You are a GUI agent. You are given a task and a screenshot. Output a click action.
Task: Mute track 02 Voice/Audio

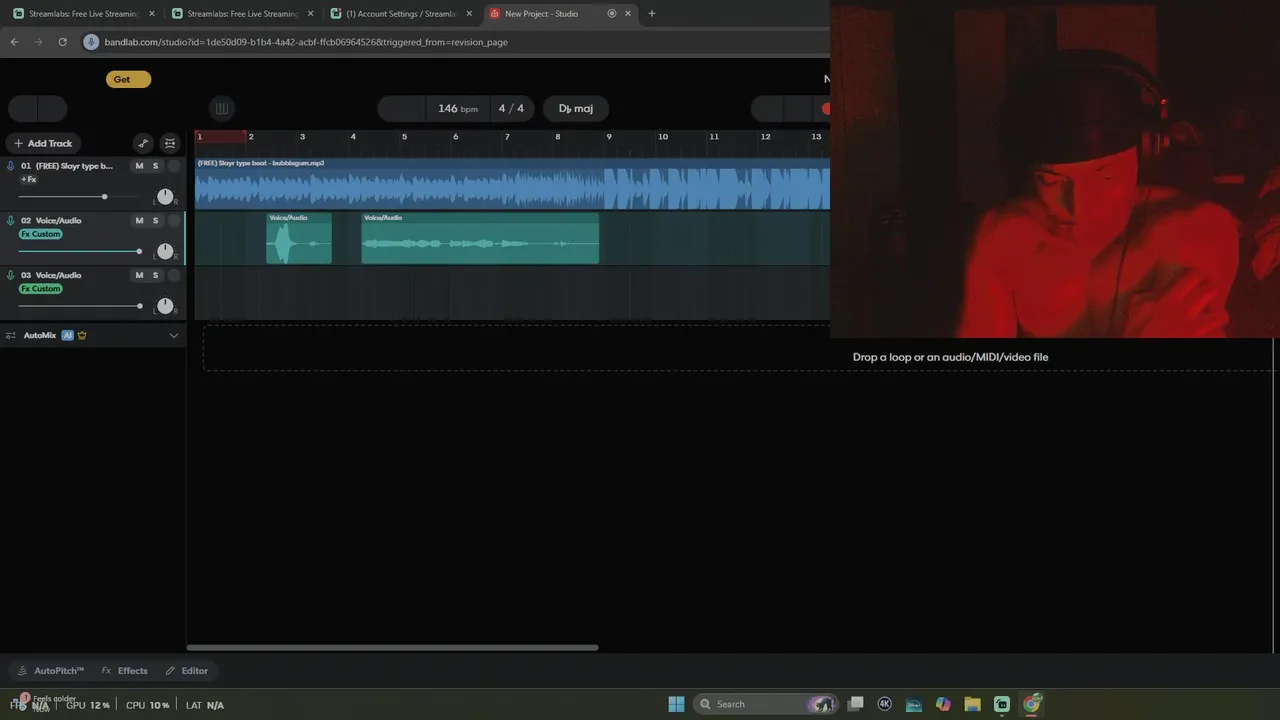coord(139,220)
